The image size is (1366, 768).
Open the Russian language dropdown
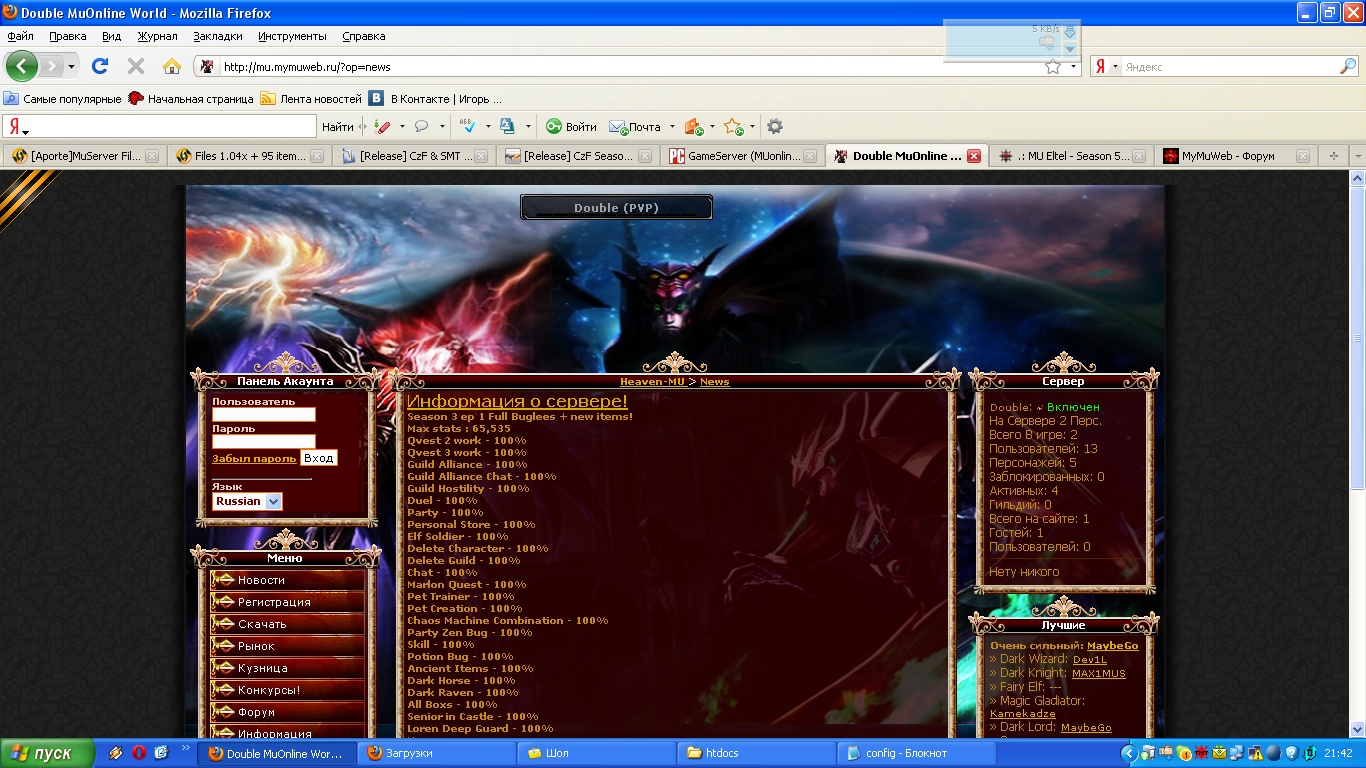point(247,501)
